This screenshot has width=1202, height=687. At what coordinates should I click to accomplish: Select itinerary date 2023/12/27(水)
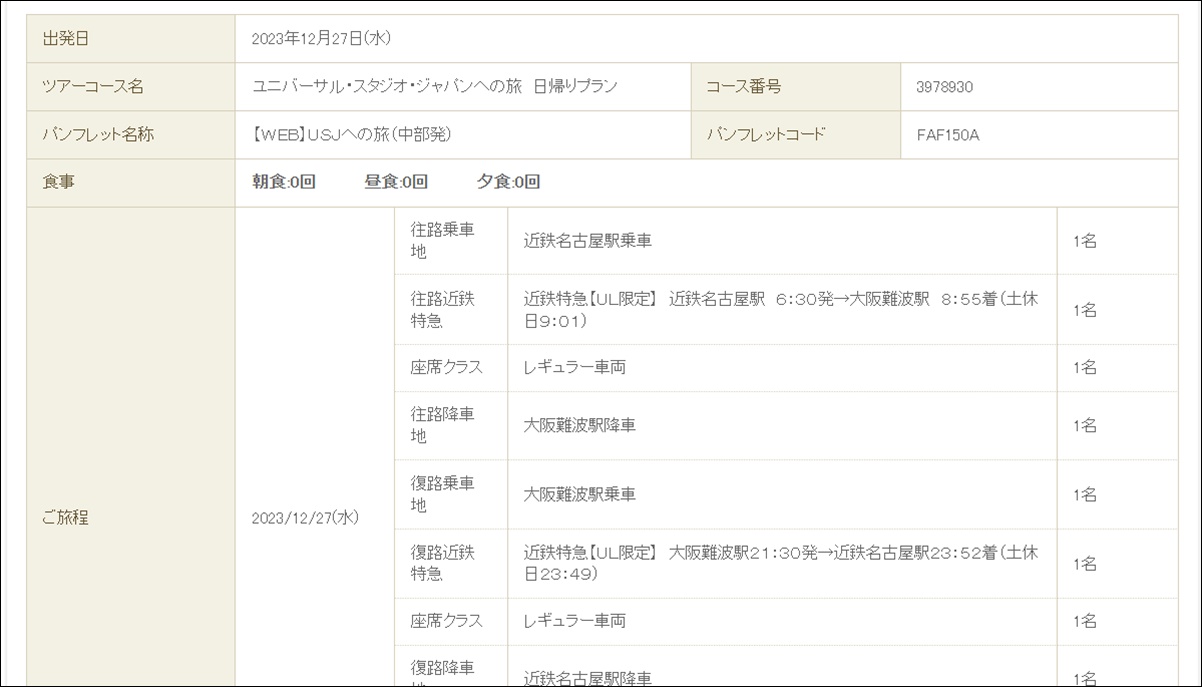coord(305,518)
